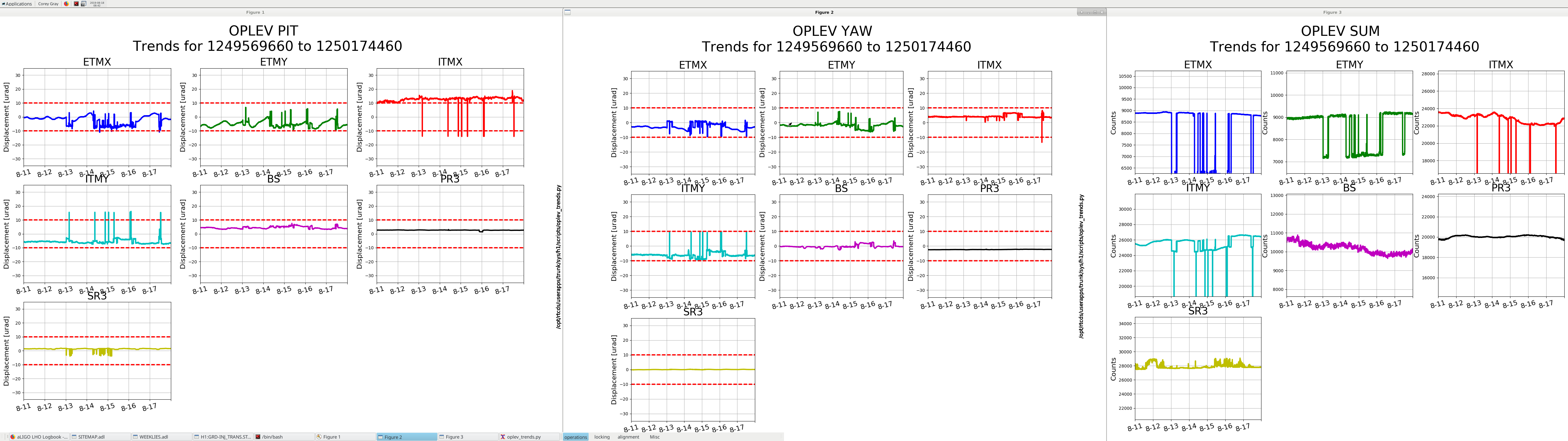Click the OPLEV PIT heading text
This screenshot has width=1568, height=441.
pos(264,30)
